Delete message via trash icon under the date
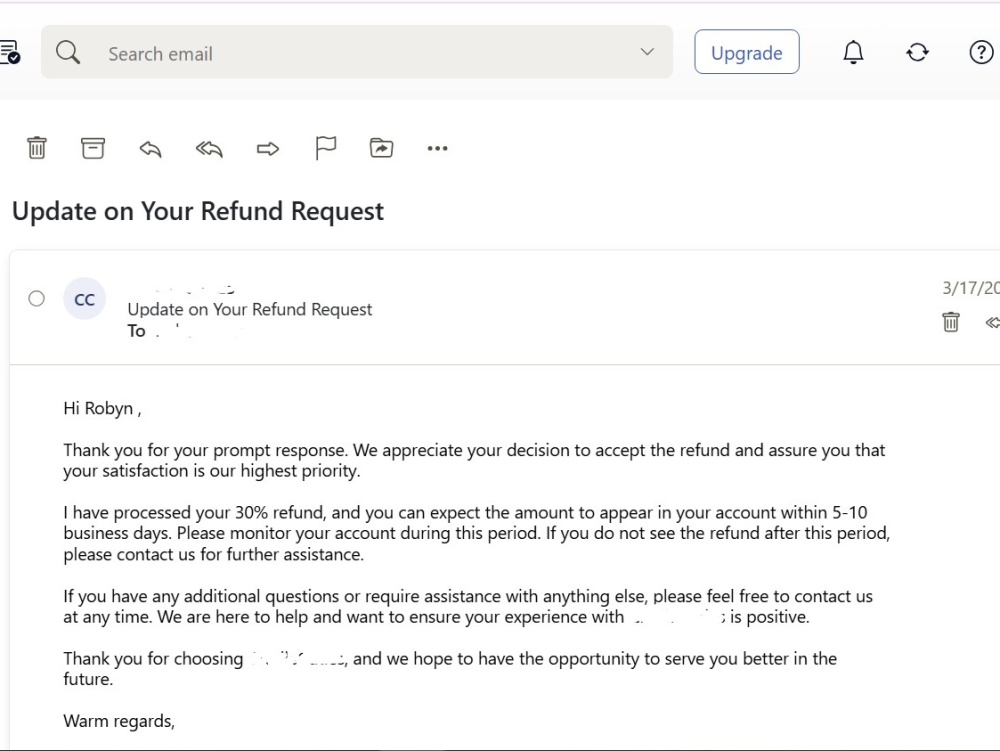The width and height of the screenshot is (1000, 751). (950, 322)
